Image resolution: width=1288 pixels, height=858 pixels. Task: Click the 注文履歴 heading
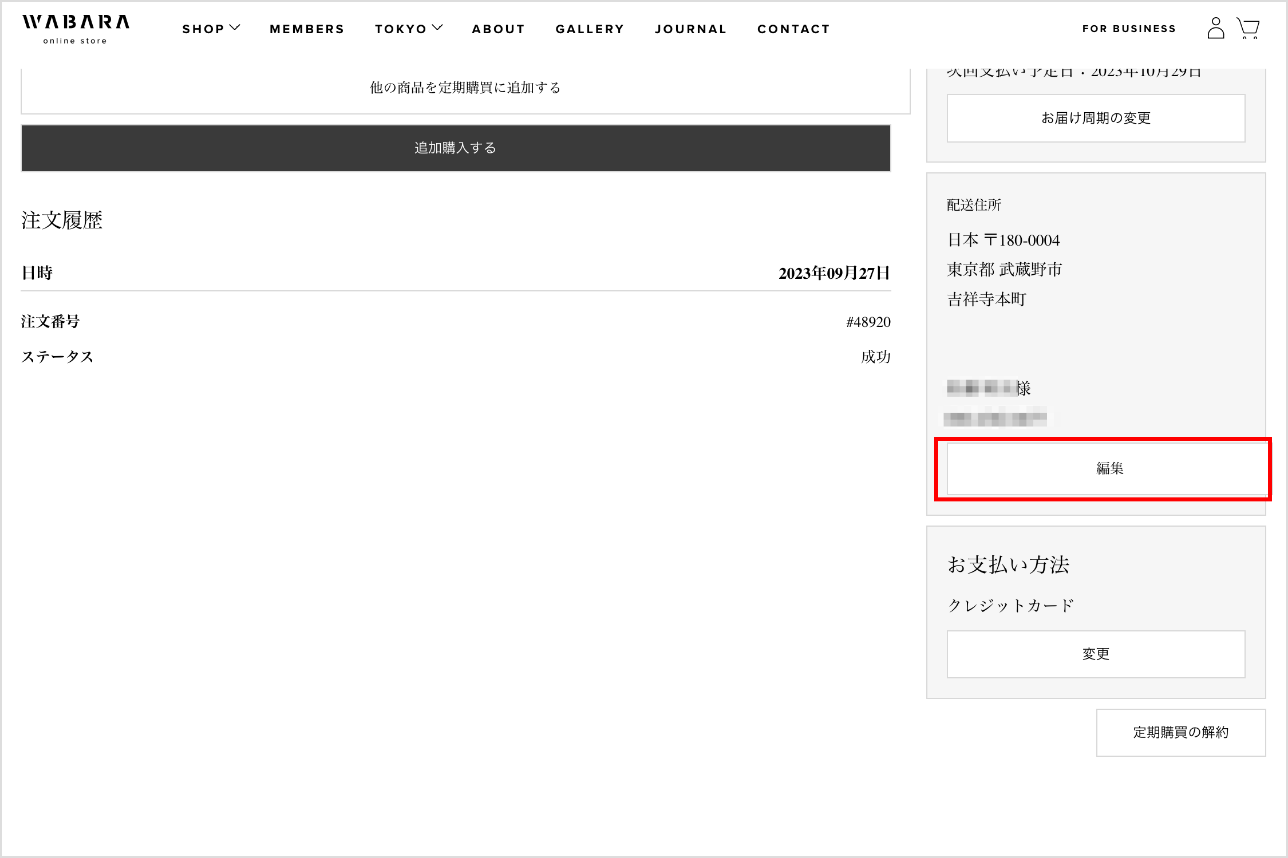tap(62, 221)
